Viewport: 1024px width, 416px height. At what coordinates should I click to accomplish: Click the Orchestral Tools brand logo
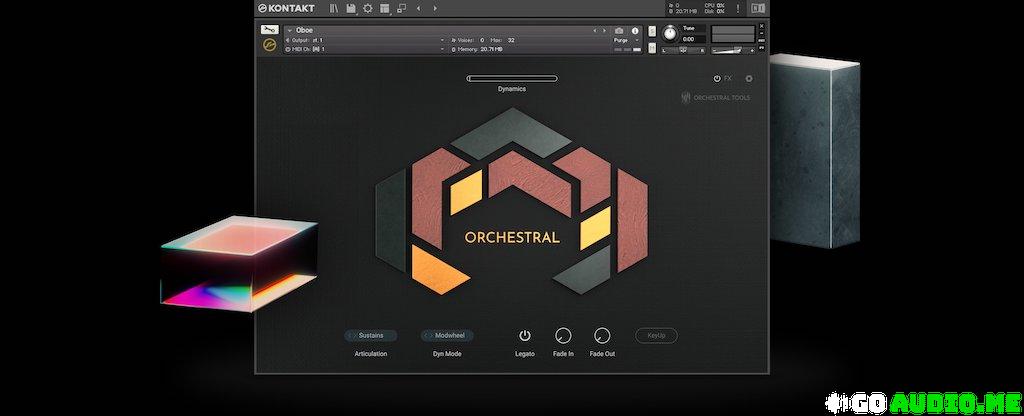coord(716,97)
